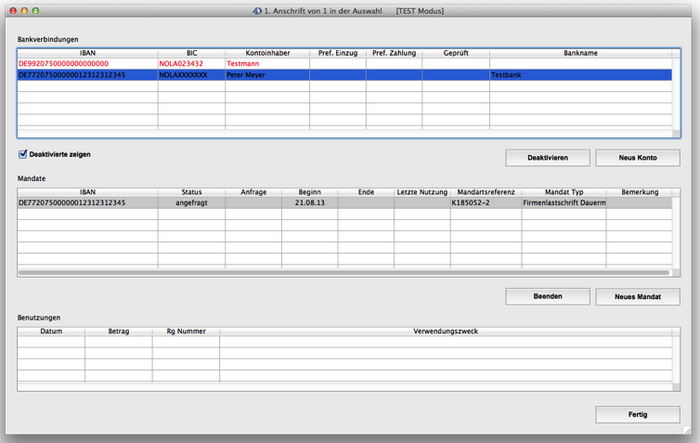Viewport: 700px width, 443px height.
Task: Click the BIC column header
Action: (x=192, y=50)
